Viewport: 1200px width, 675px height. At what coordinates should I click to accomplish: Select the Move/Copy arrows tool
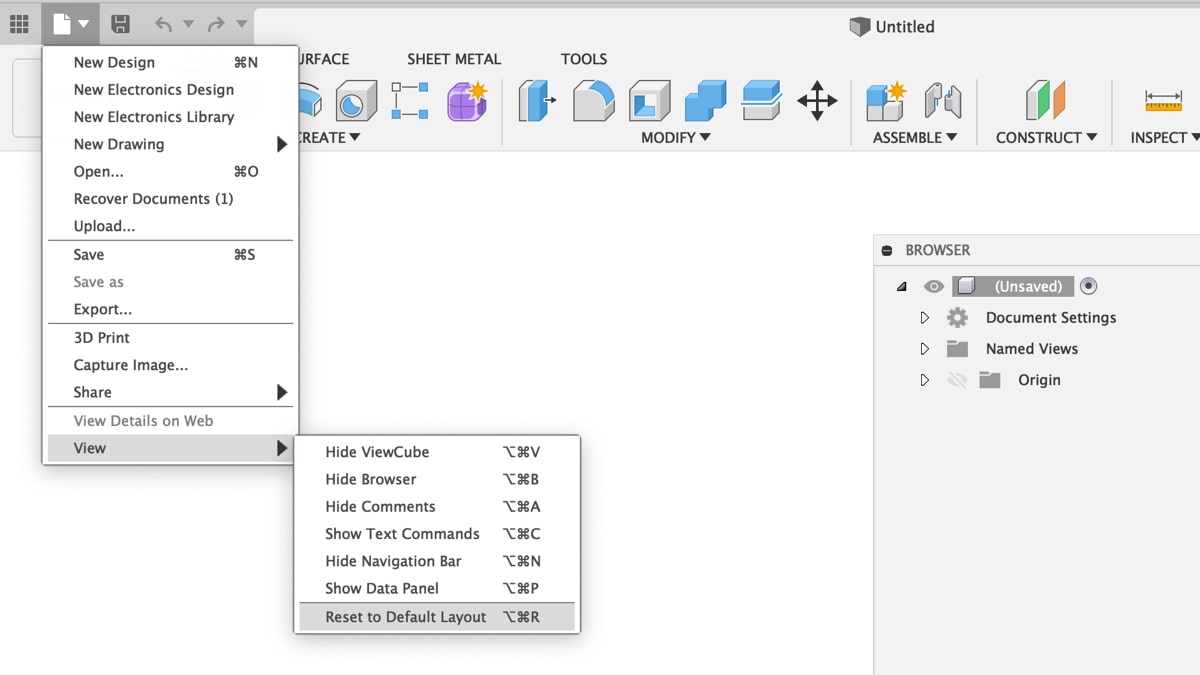817,101
